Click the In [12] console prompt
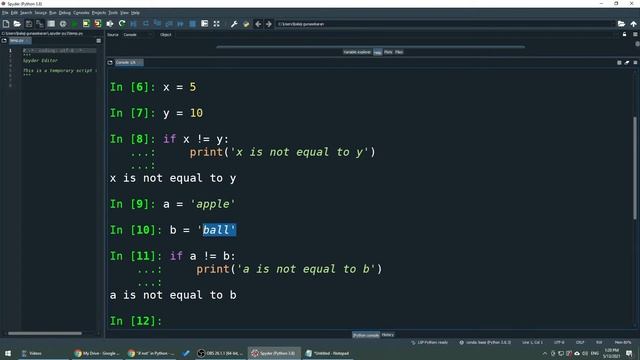 point(136,321)
